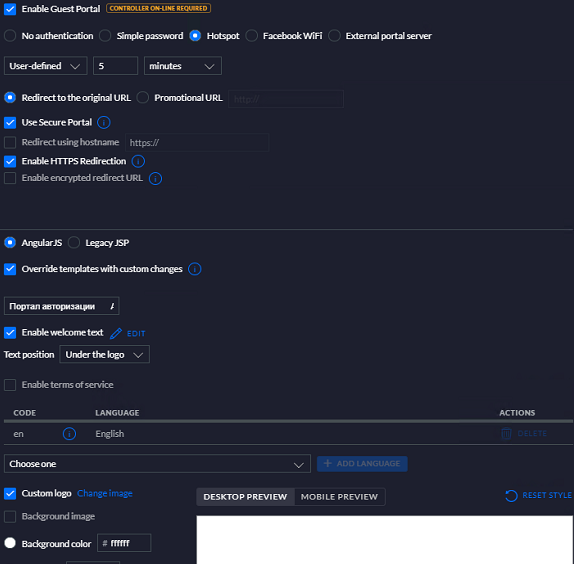Open the User-defined expiration dropdown

click(45, 66)
